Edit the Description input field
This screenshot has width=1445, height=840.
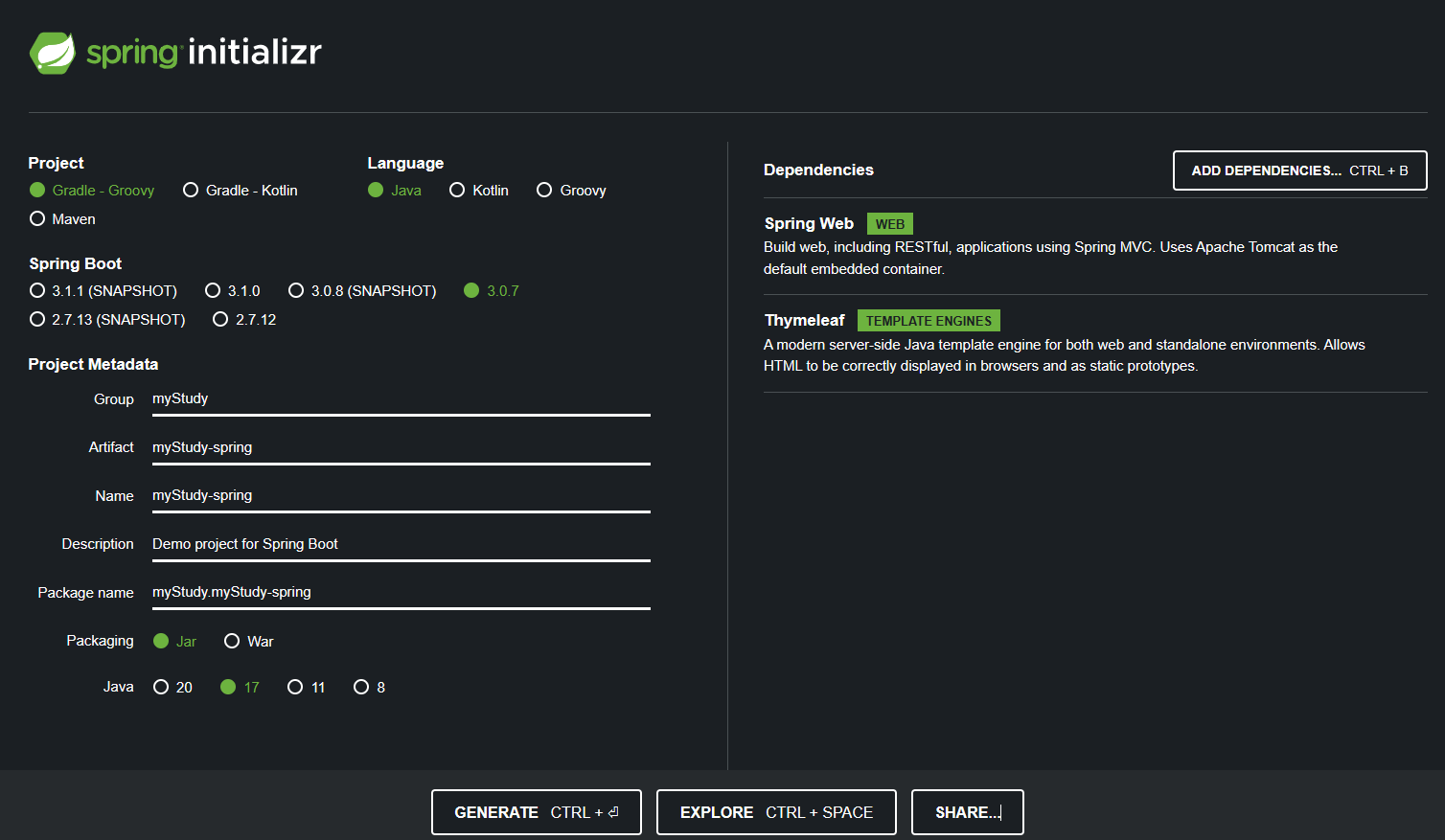point(401,545)
